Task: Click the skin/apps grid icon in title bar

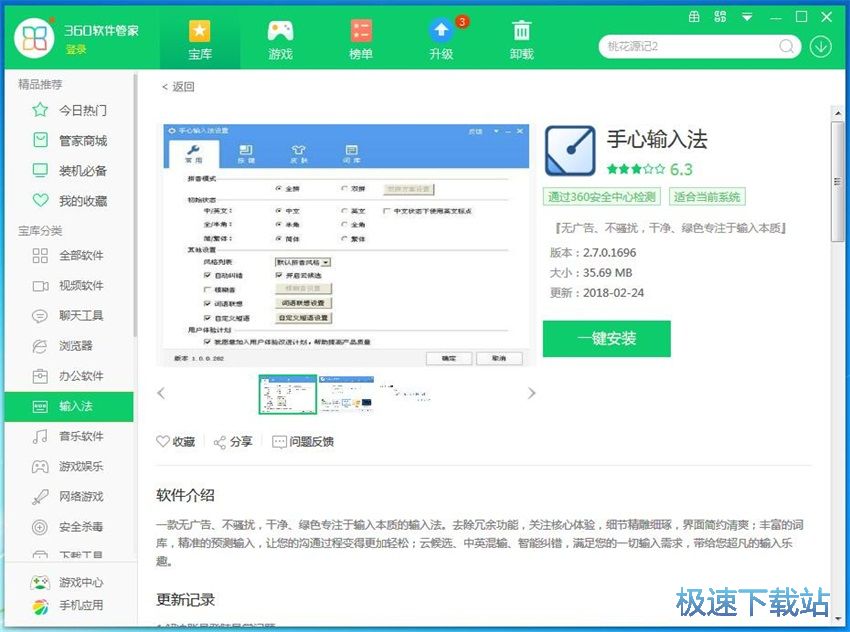Action: click(x=720, y=17)
